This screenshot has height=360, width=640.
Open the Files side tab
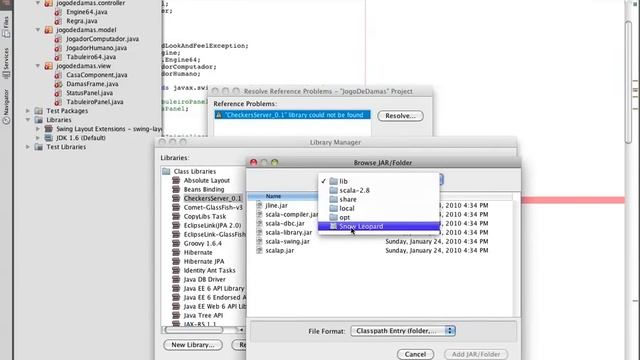click(6, 28)
